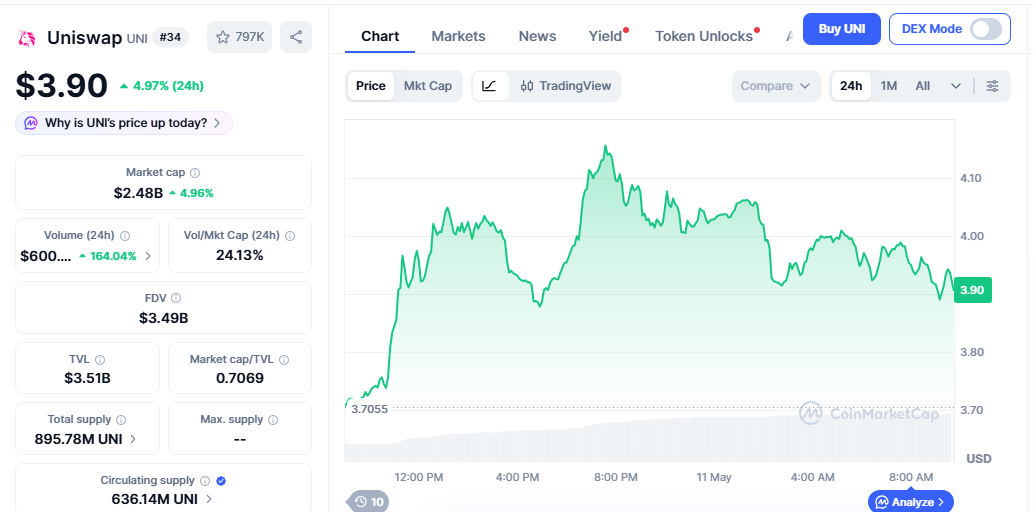Select Price chart view
This screenshot has width=1033, height=512.
click(x=371, y=86)
